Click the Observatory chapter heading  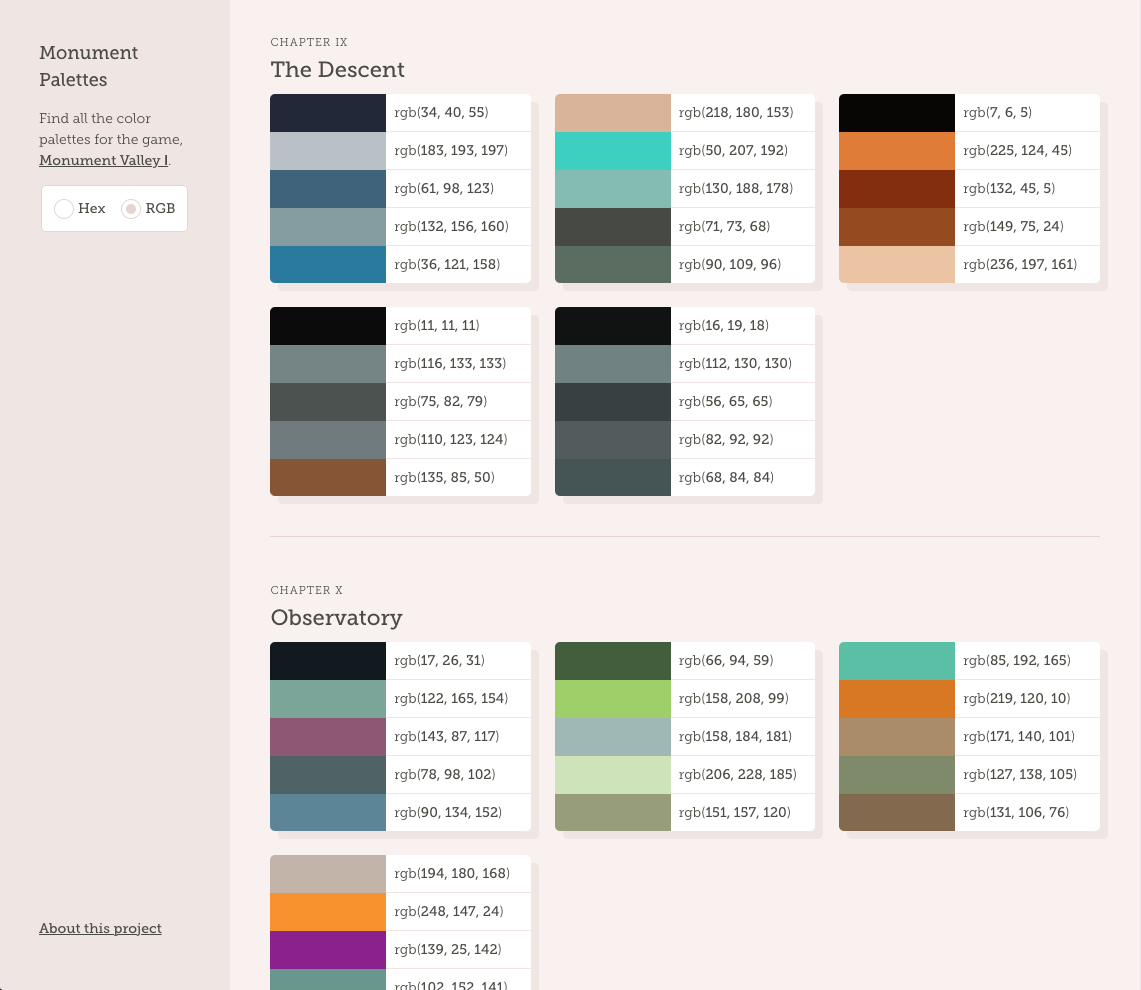(x=336, y=618)
